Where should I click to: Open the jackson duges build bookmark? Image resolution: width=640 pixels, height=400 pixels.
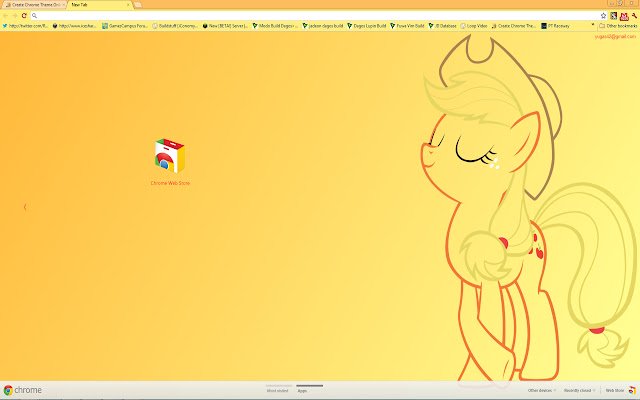(323, 26)
